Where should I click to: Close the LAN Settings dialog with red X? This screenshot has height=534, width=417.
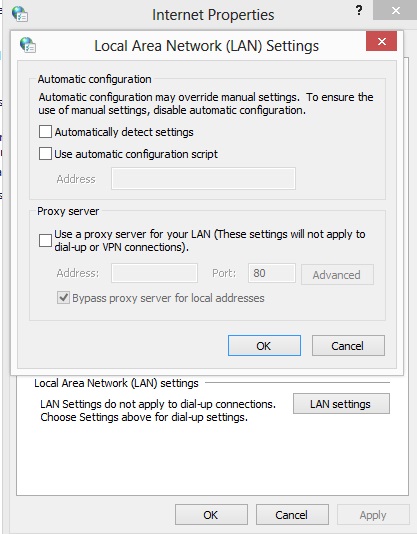coord(381,41)
